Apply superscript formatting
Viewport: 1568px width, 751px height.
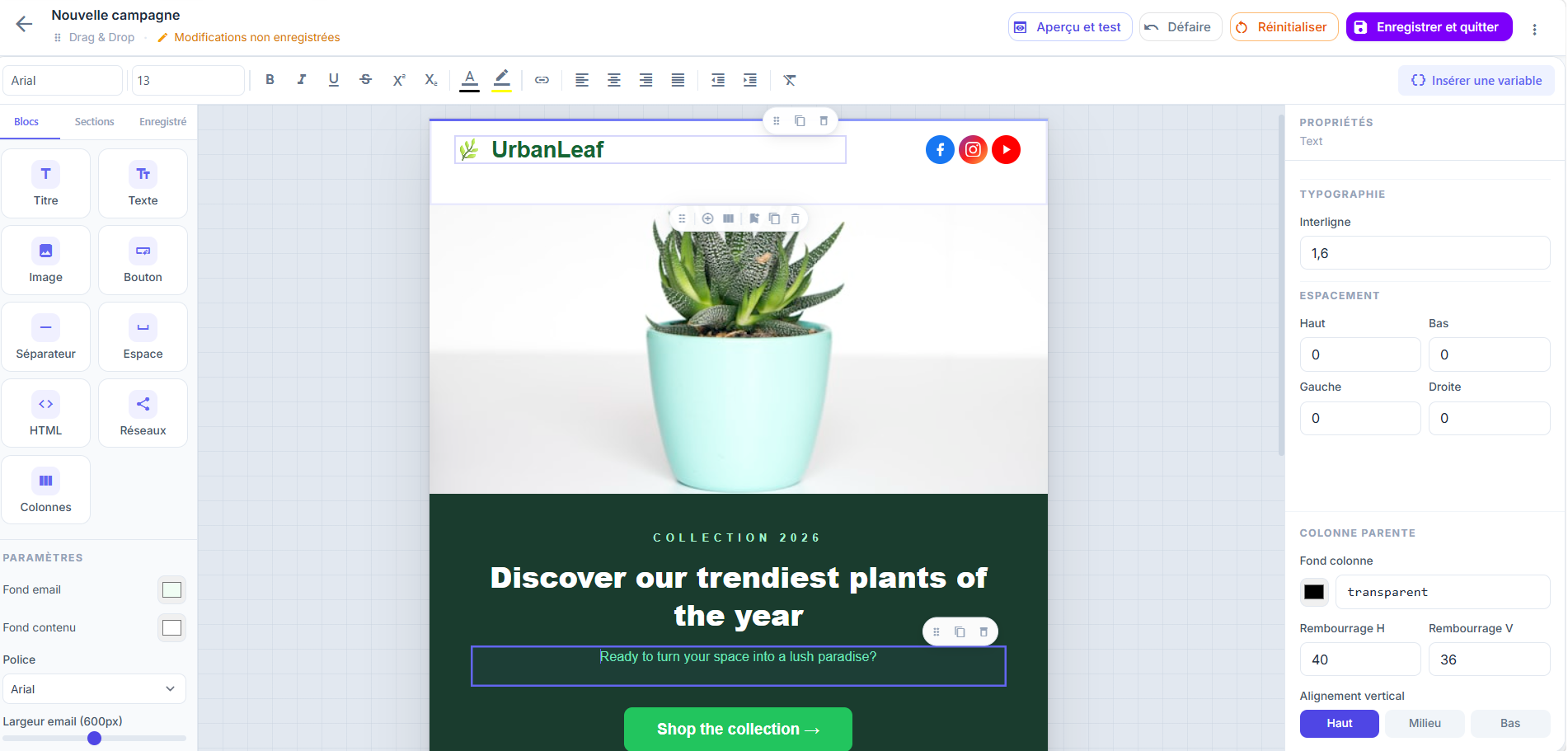tap(398, 80)
